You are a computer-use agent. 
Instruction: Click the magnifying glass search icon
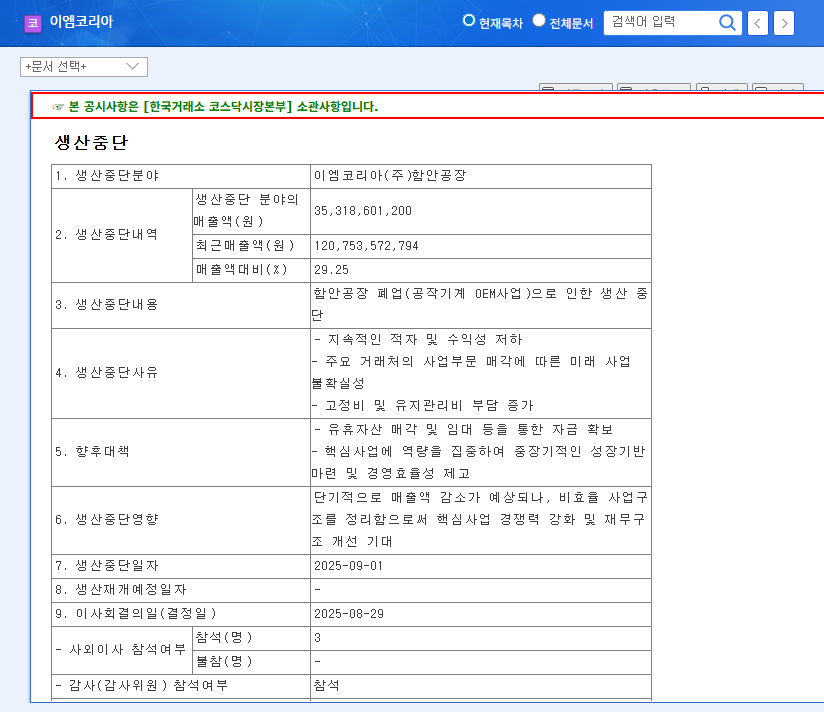coord(727,23)
